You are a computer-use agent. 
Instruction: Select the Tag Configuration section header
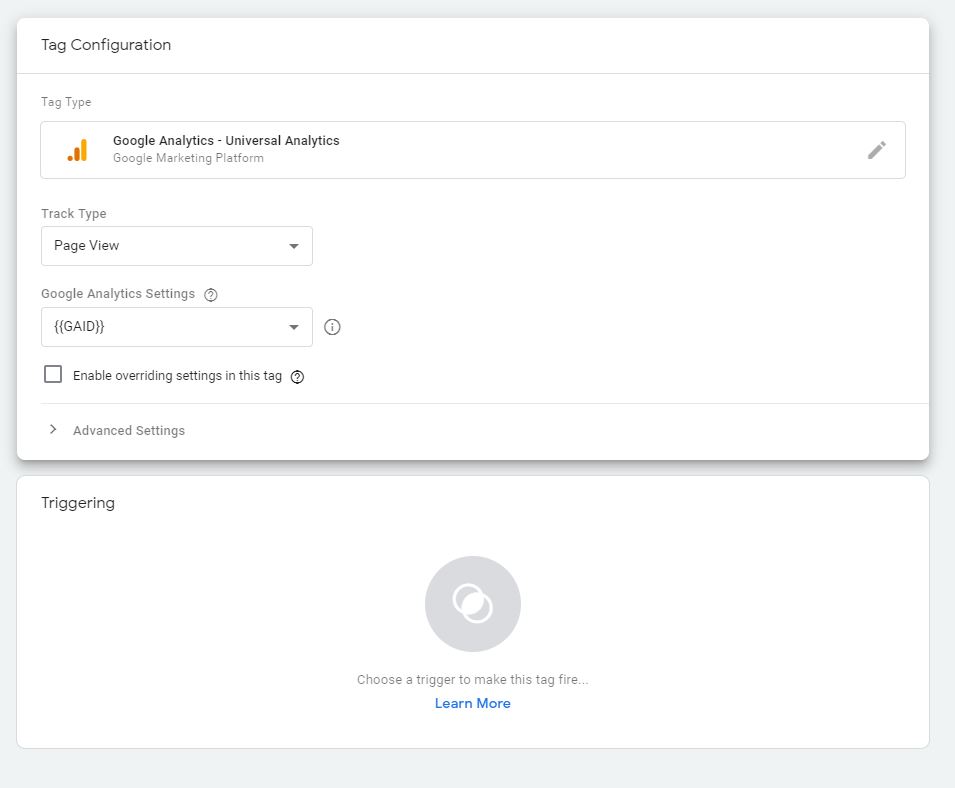(x=106, y=45)
